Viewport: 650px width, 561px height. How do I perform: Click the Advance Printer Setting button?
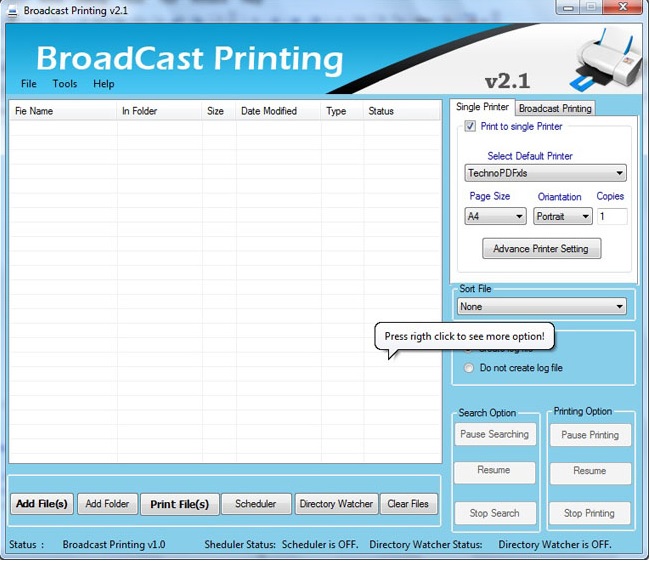click(541, 249)
